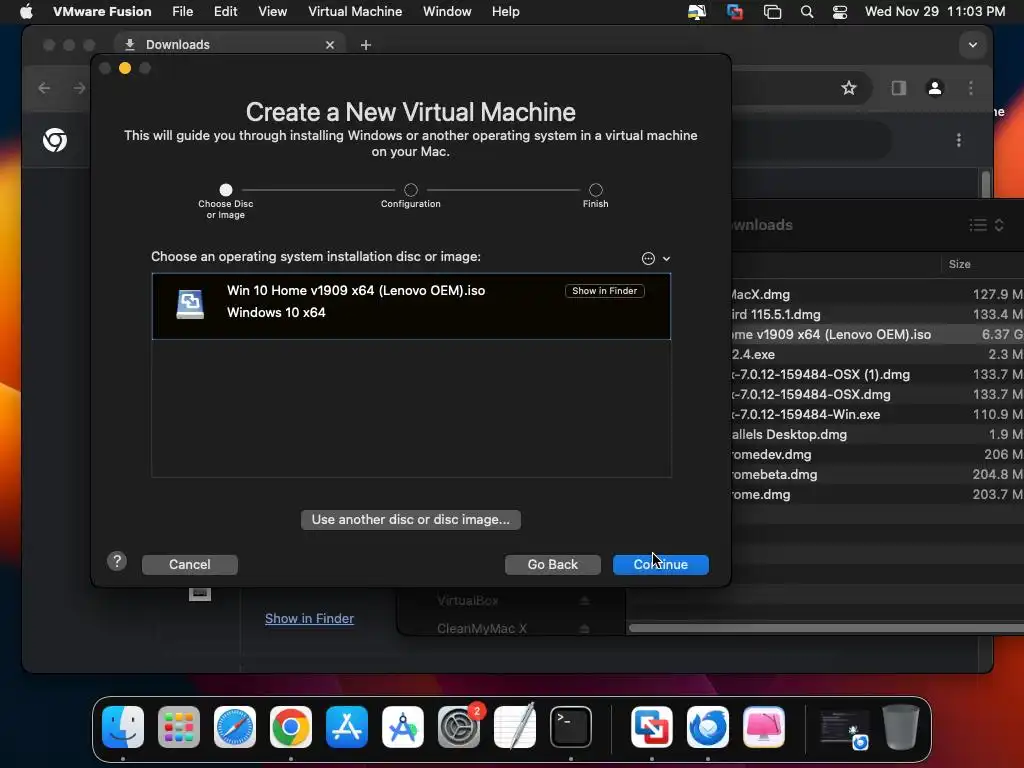This screenshot has width=1024, height=768.
Task: Open Stage Manager windows icon in menu bar
Action: tap(773, 12)
